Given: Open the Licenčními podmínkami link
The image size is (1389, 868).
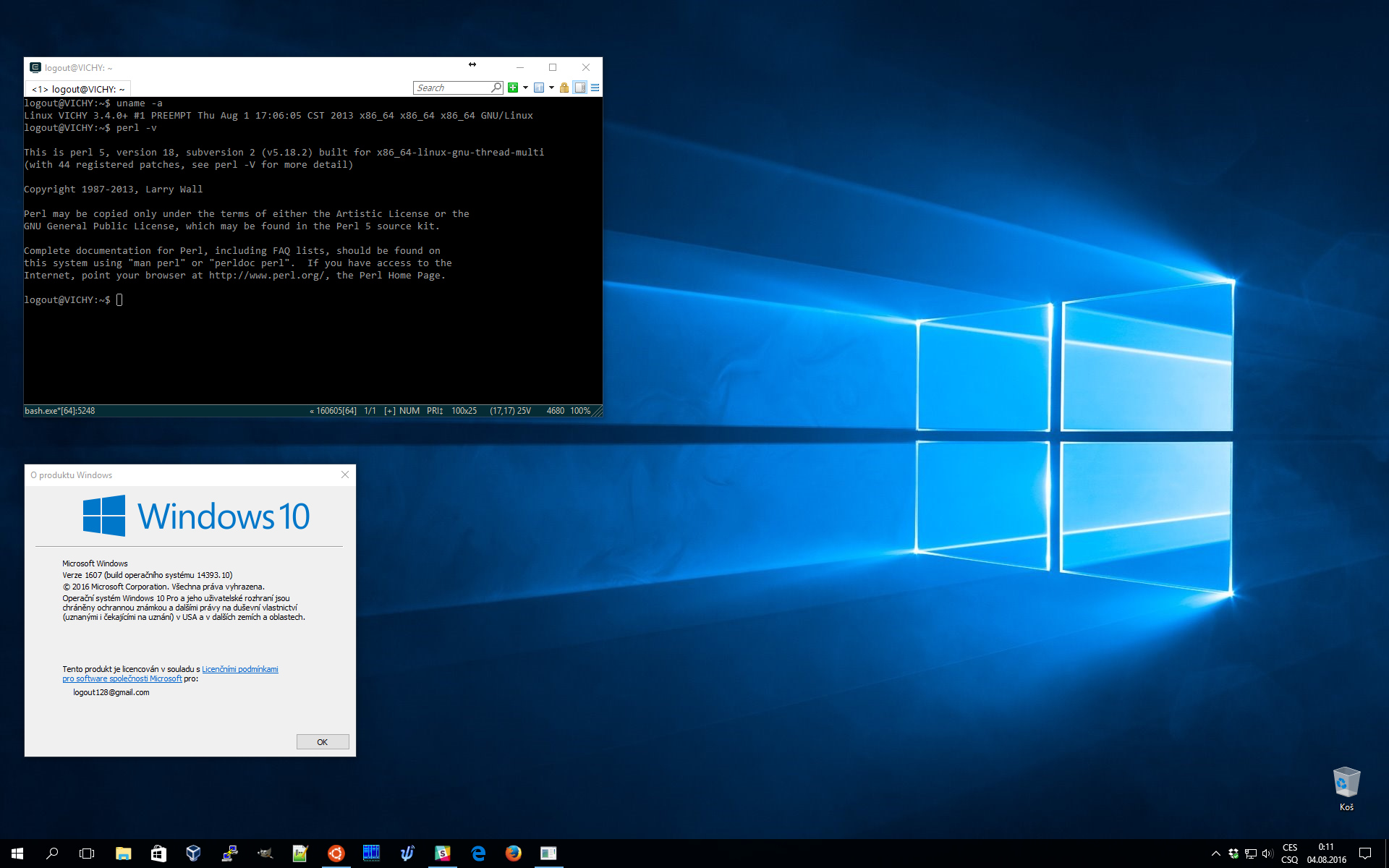Looking at the screenshot, I should click(239, 669).
